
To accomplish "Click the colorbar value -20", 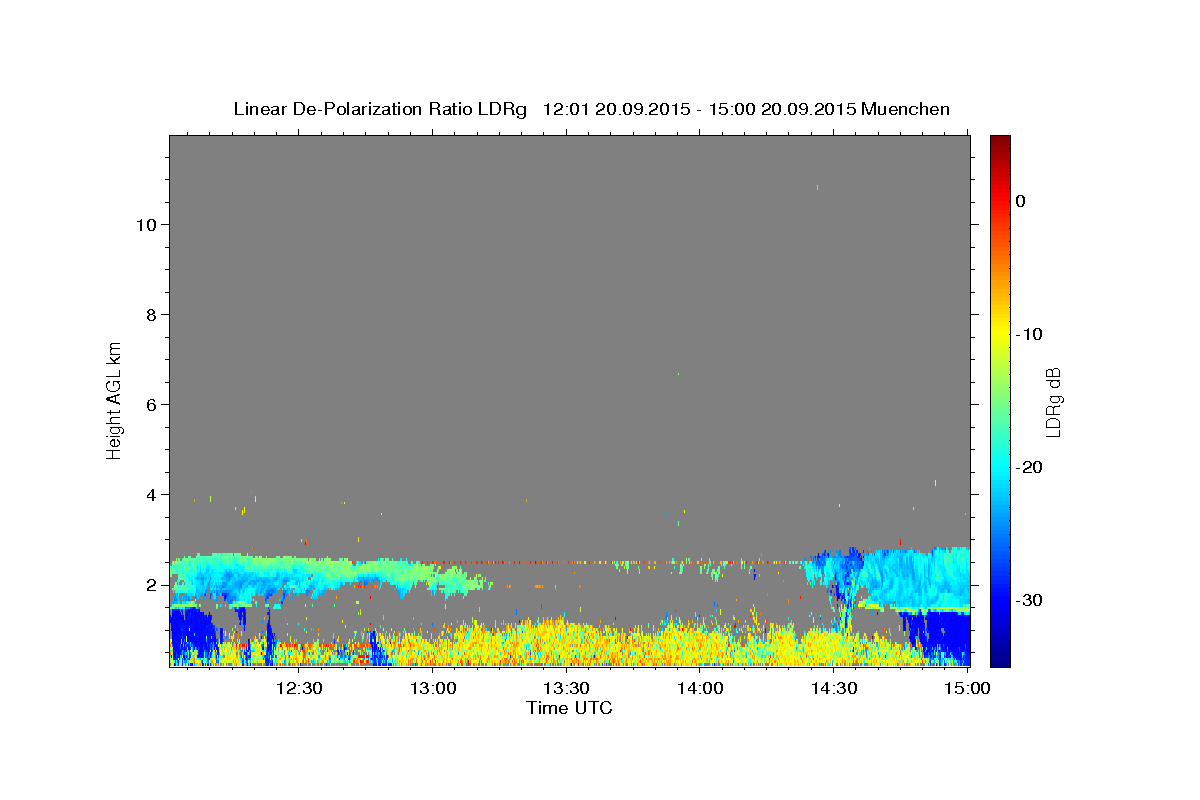I will (1030, 467).
